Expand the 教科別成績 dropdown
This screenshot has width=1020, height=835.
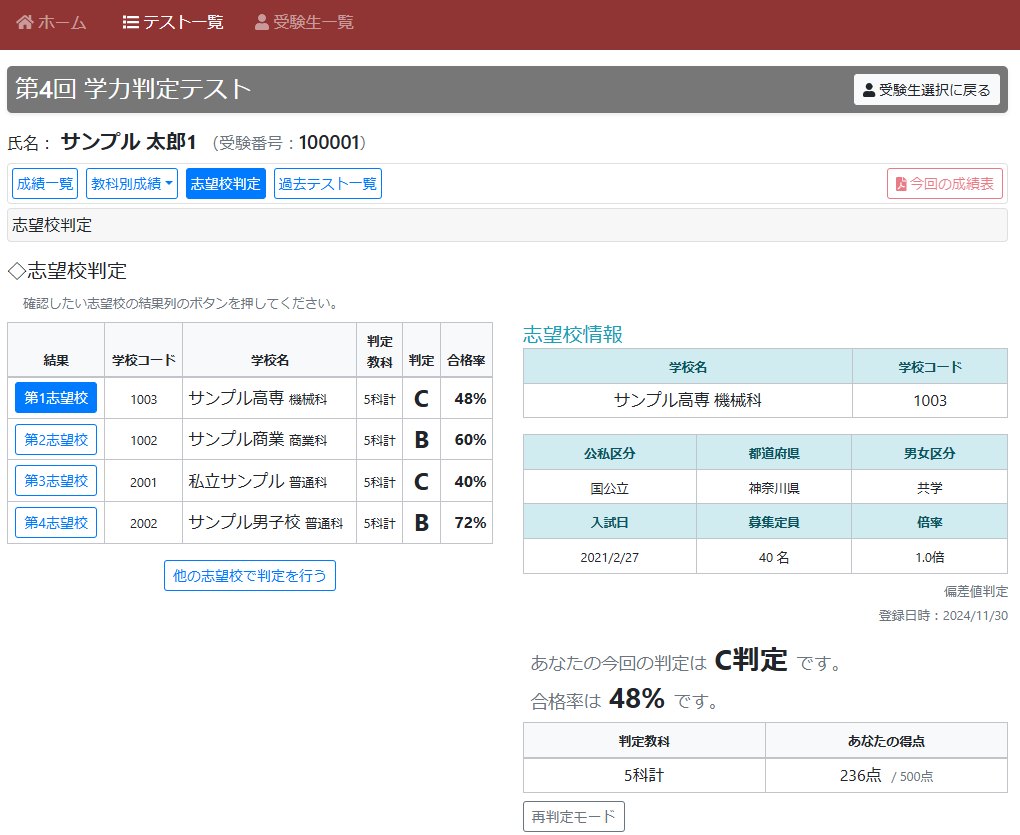132,184
